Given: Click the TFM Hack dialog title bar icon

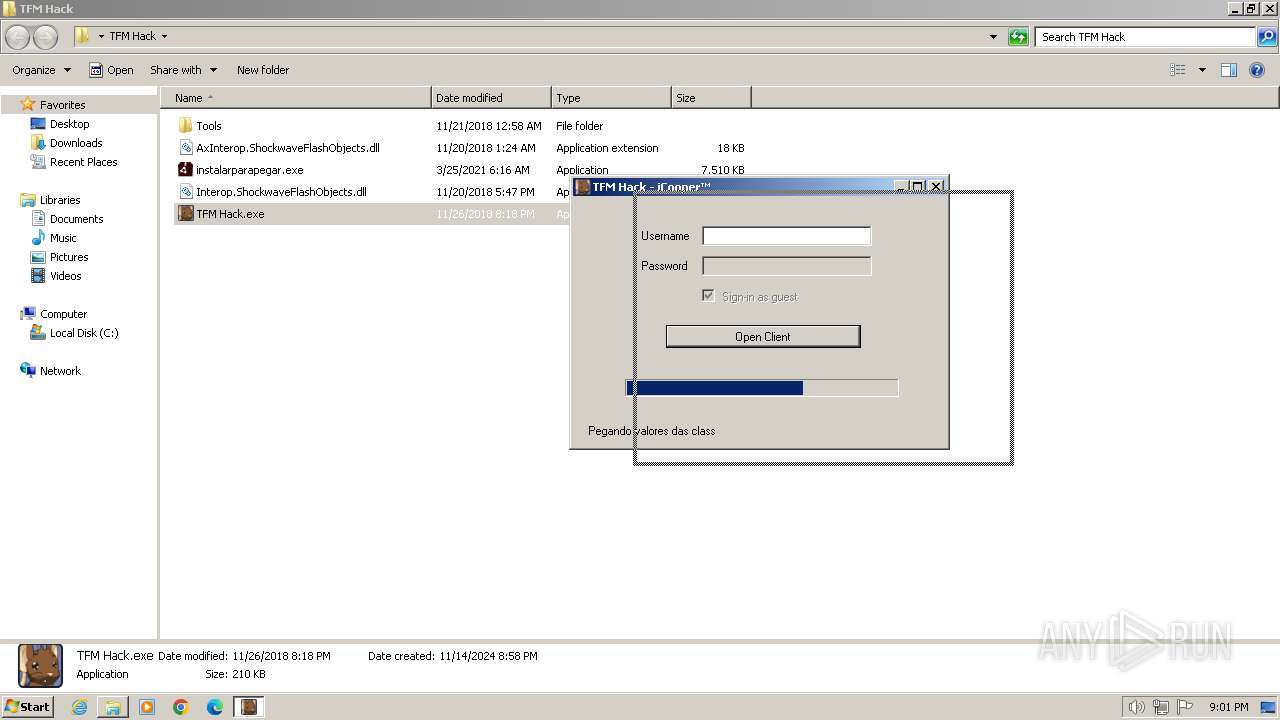Looking at the screenshot, I should (x=582, y=187).
